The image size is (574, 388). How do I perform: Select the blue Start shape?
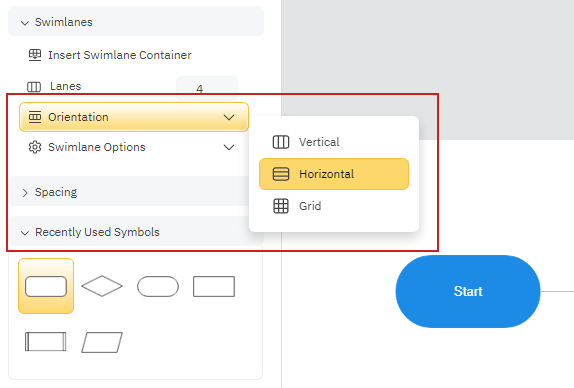[468, 291]
